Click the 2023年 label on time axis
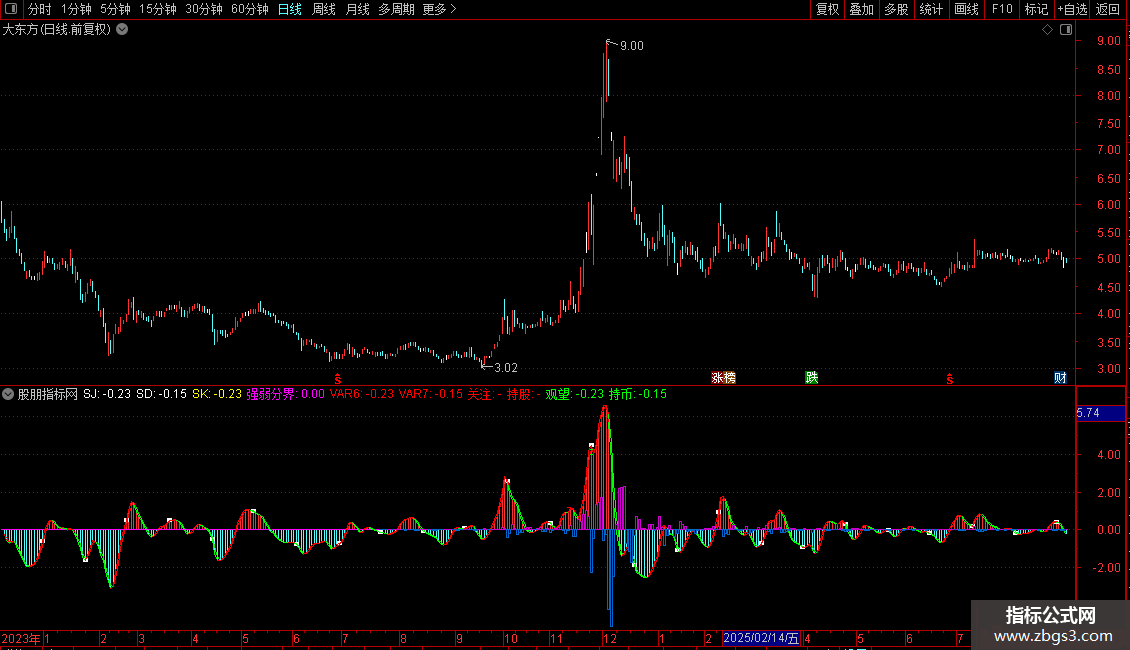This screenshot has width=1130, height=650. (21, 638)
